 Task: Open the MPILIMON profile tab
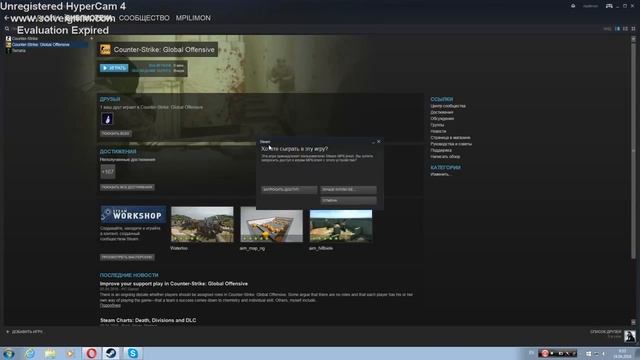[193, 18]
